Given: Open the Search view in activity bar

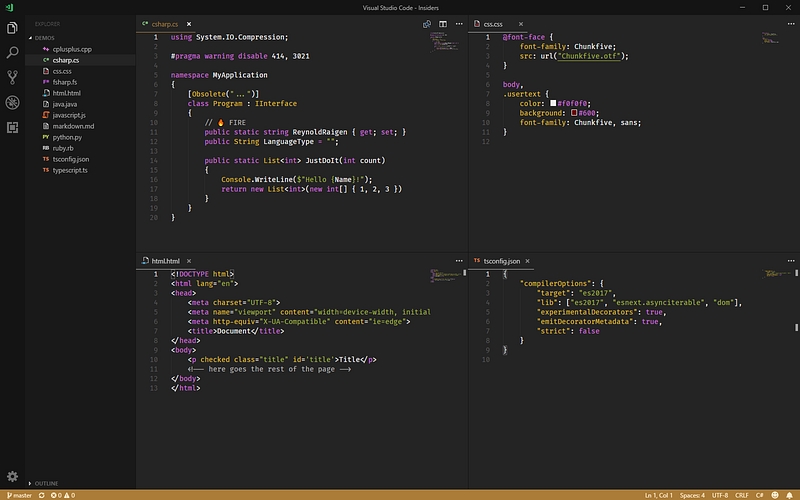Looking at the screenshot, I should [12, 51].
